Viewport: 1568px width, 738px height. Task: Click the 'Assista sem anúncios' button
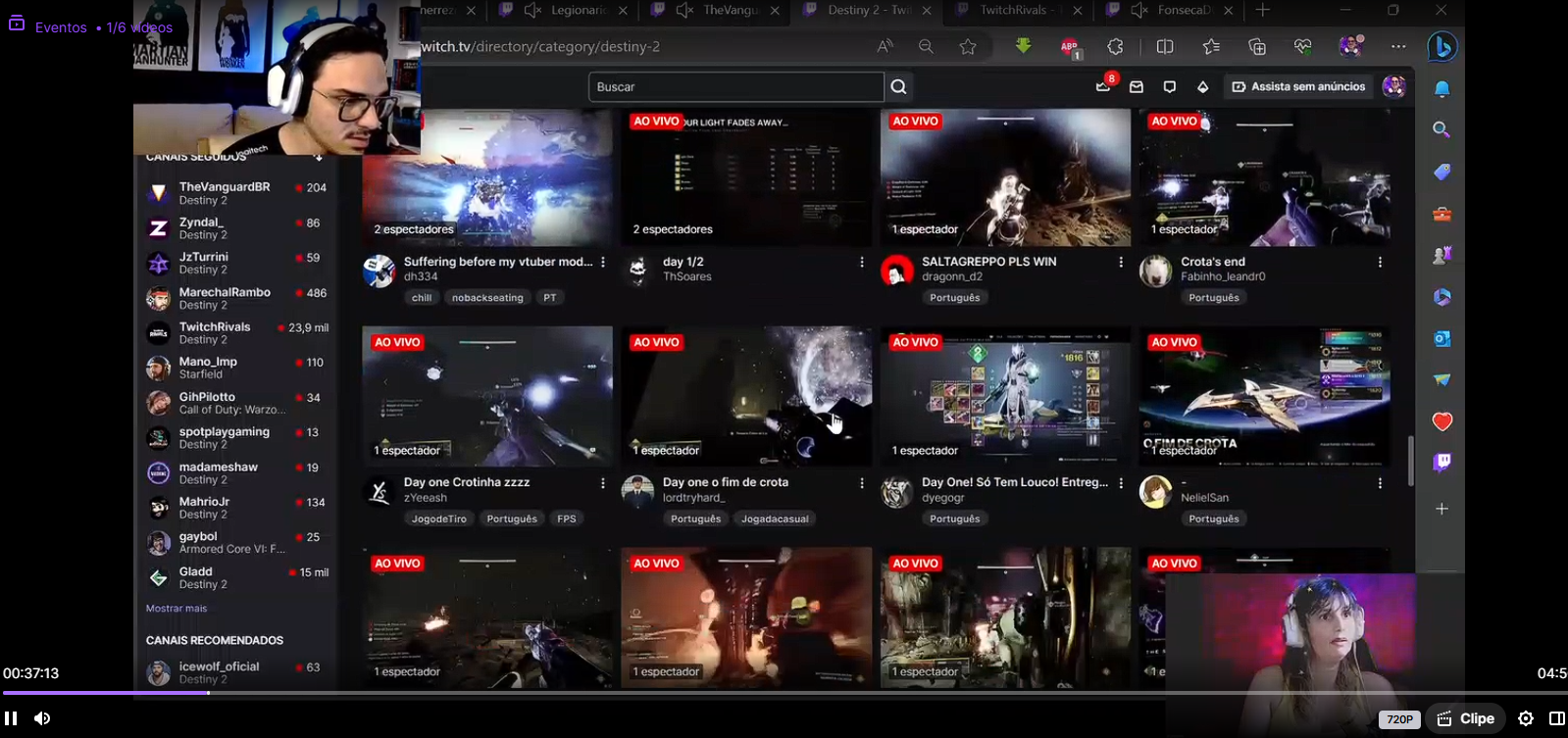click(1298, 87)
